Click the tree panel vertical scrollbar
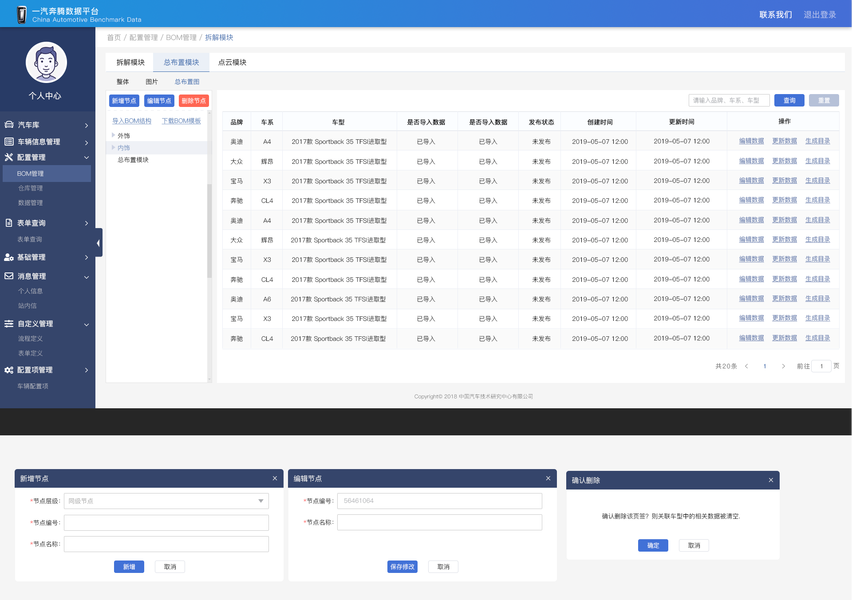Screen dimensions: 852x600 209,231
